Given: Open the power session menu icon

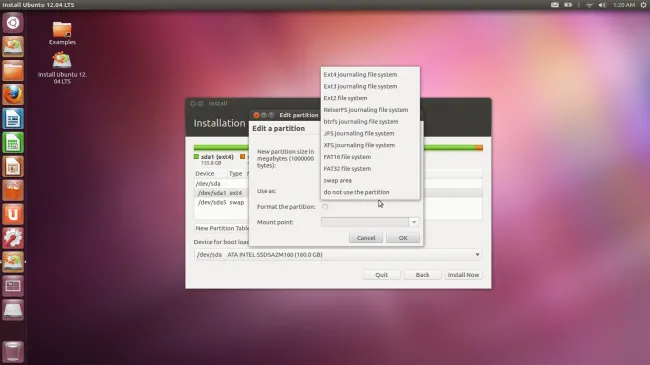Looking at the screenshot, I should pos(643,5).
